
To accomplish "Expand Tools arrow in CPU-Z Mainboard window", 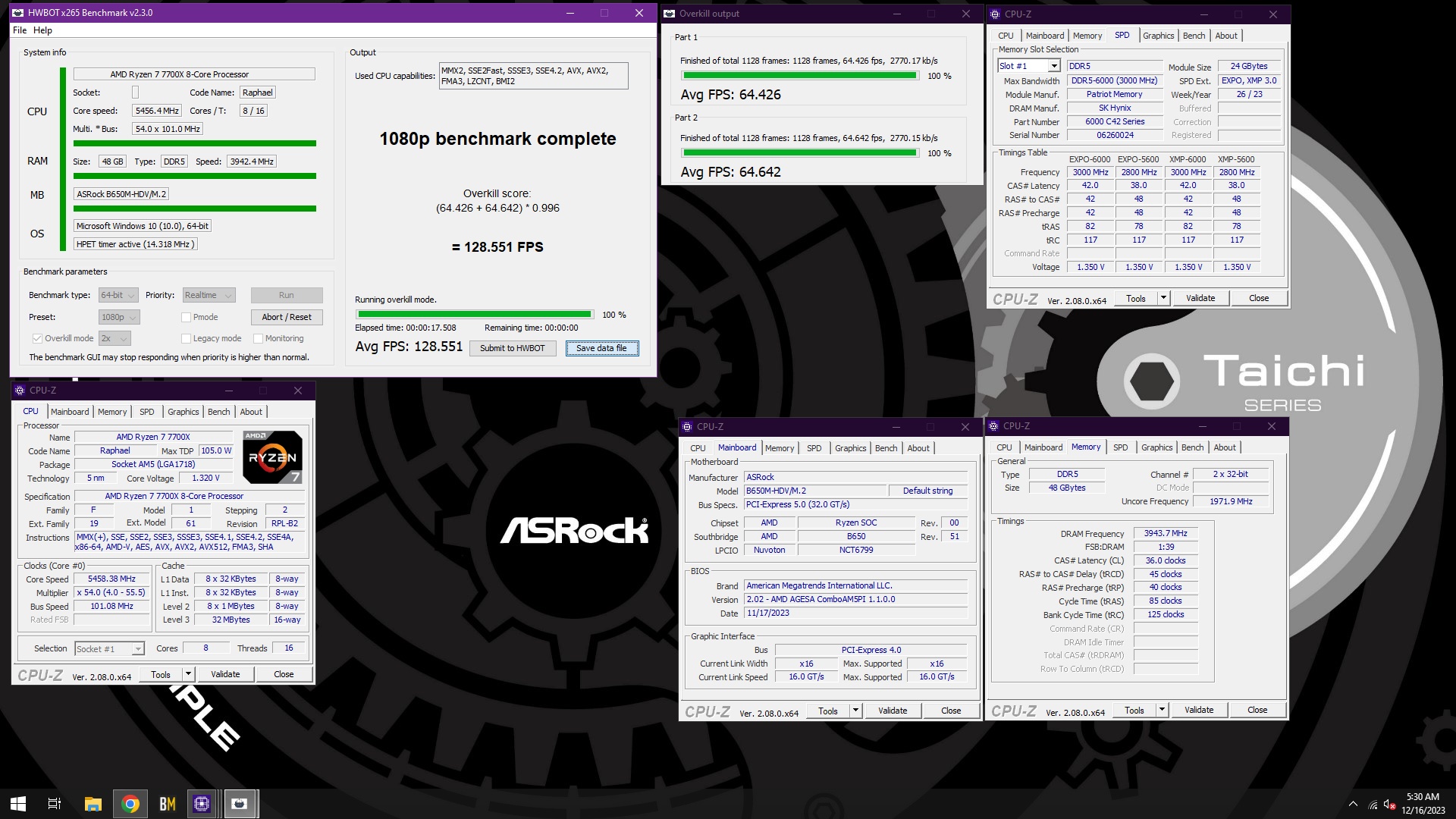I will (855, 711).
